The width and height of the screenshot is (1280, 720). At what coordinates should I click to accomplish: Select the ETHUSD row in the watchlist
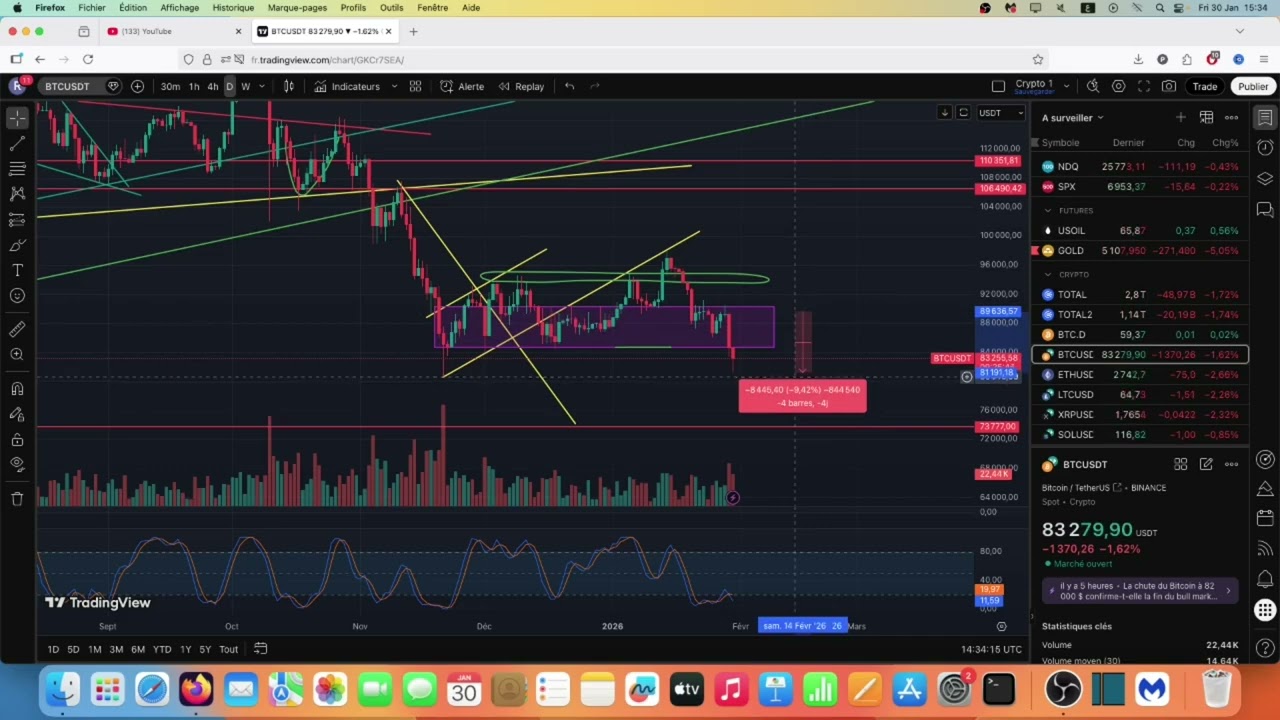[x=1140, y=375]
